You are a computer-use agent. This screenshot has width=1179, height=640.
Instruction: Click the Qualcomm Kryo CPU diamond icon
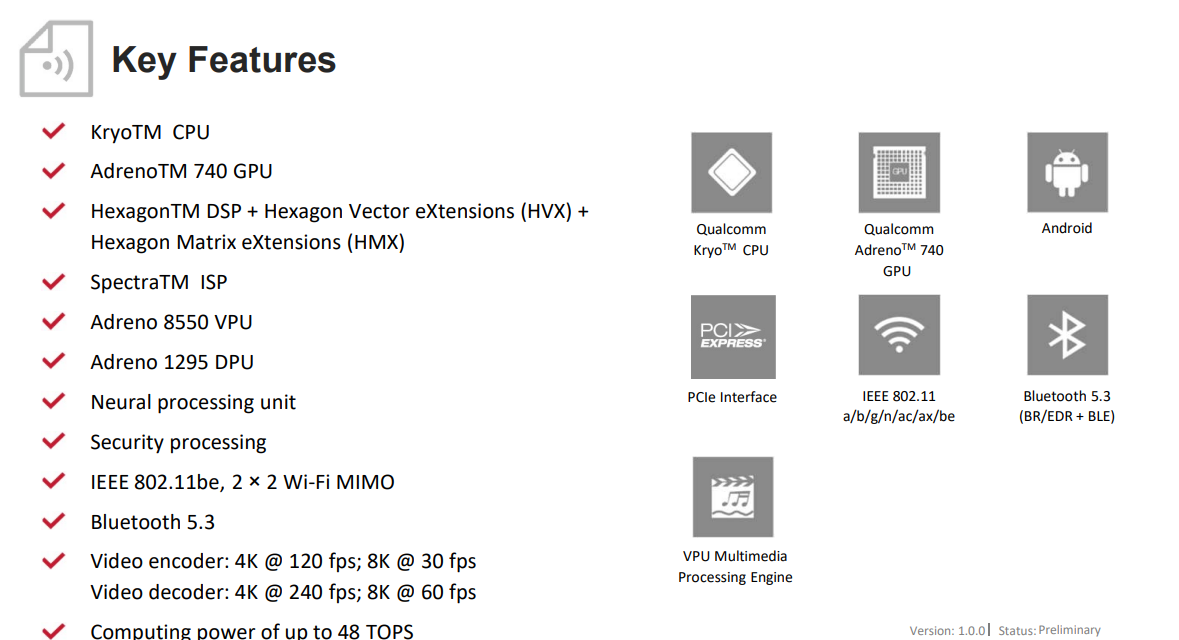(x=732, y=172)
